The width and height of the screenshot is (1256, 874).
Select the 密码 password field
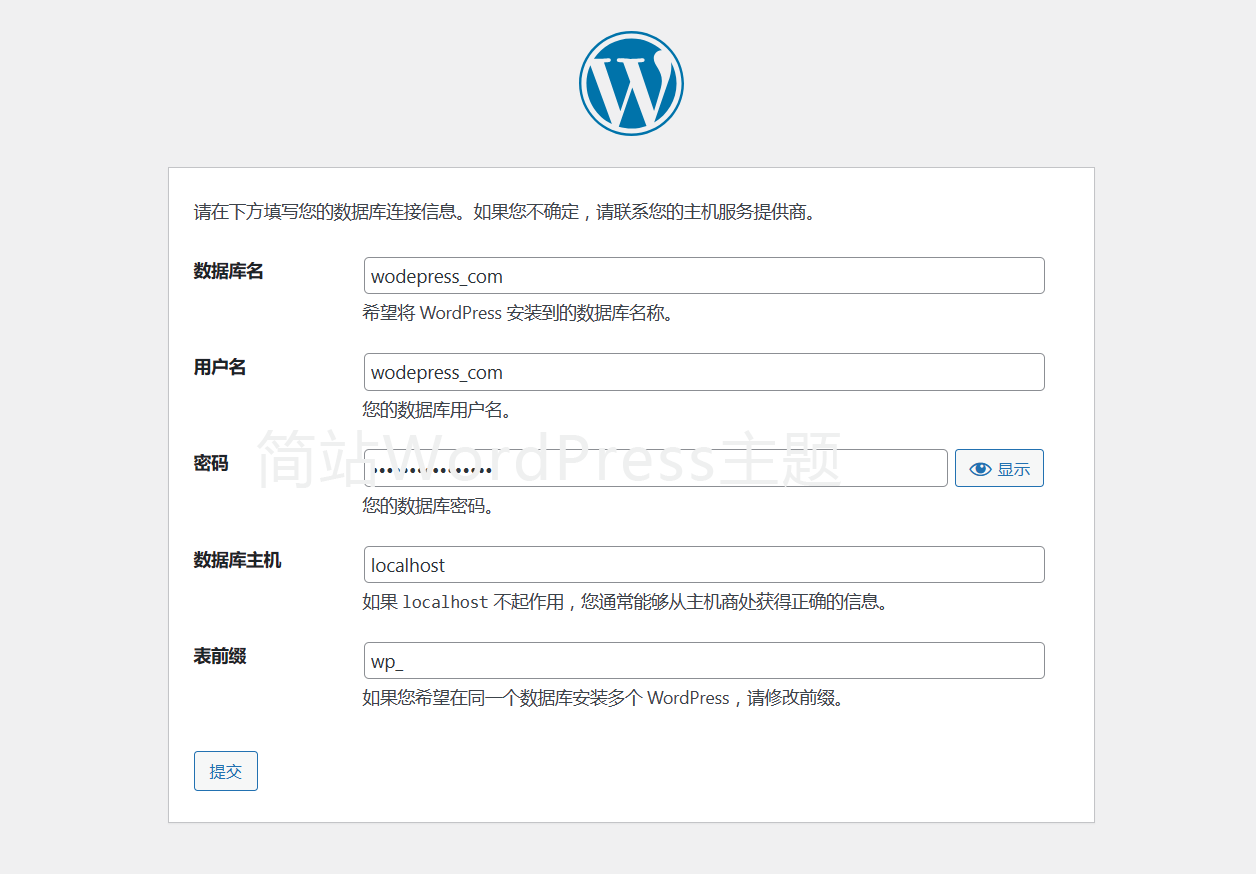point(655,468)
